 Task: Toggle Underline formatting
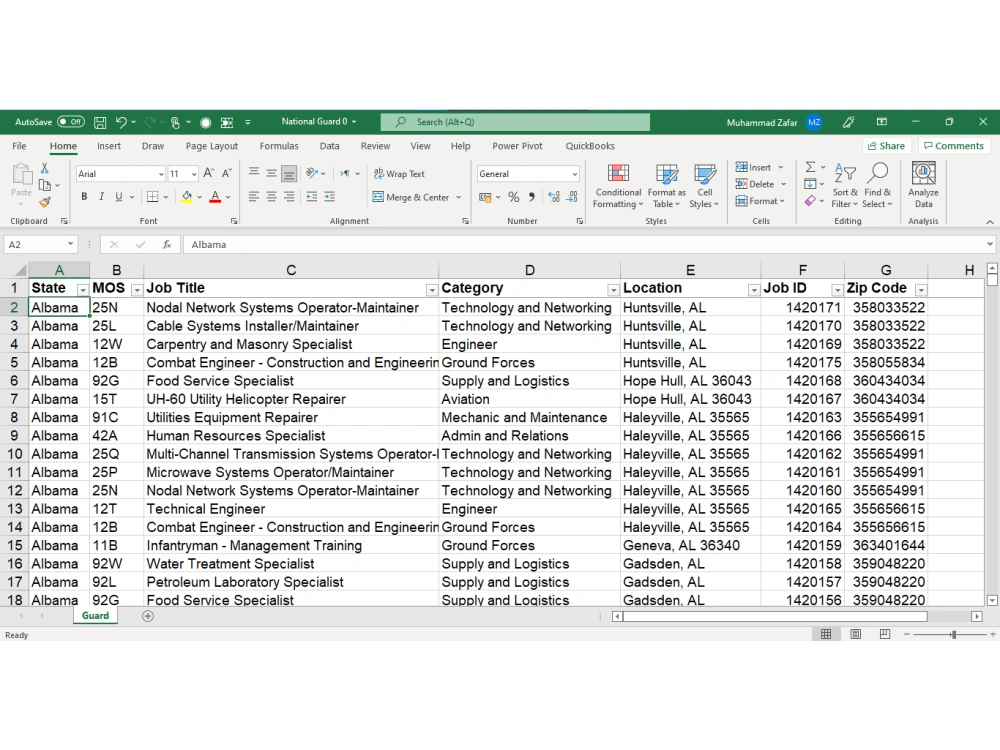(x=119, y=196)
